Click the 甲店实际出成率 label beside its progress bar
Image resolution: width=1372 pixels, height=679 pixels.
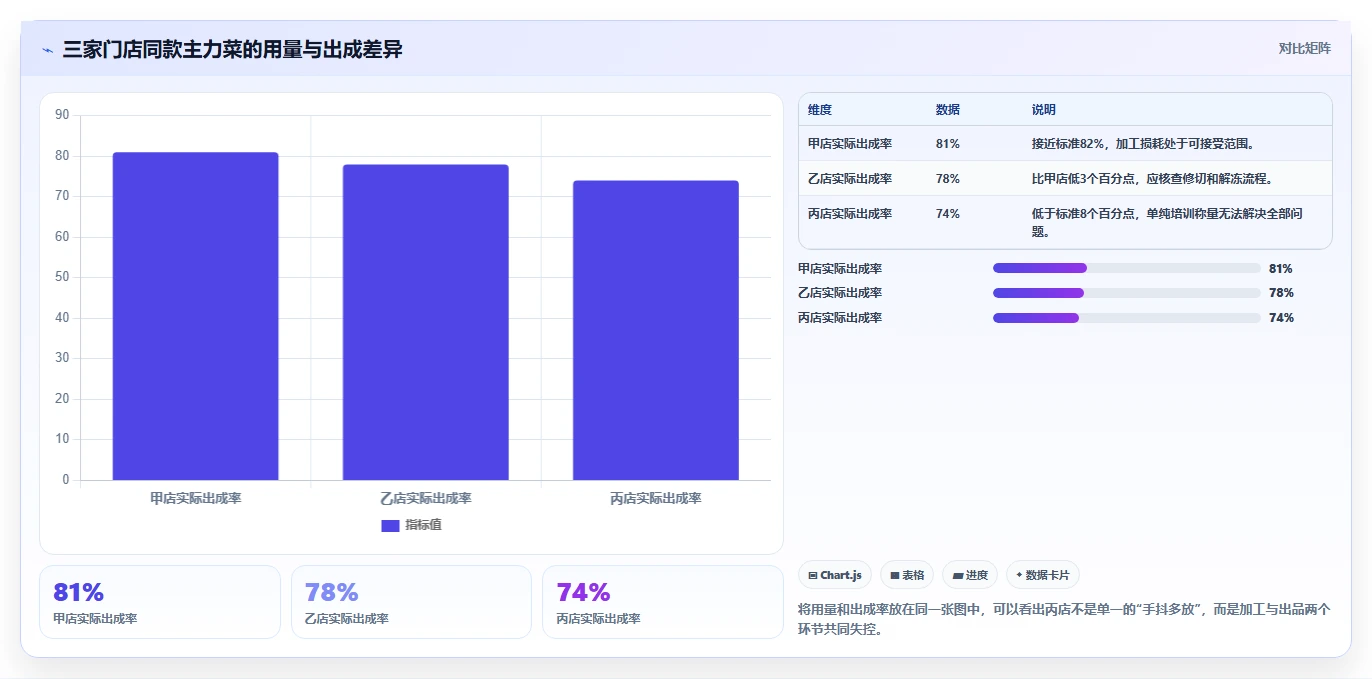coord(840,268)
